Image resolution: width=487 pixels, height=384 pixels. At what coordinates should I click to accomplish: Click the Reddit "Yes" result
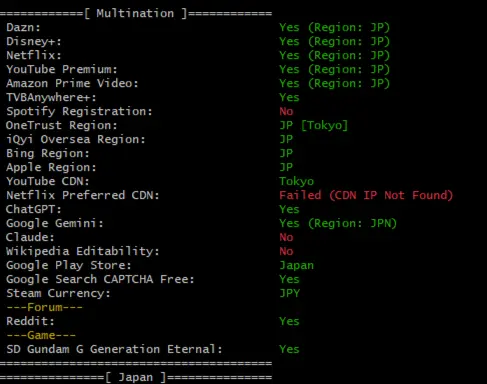point(289,321)
